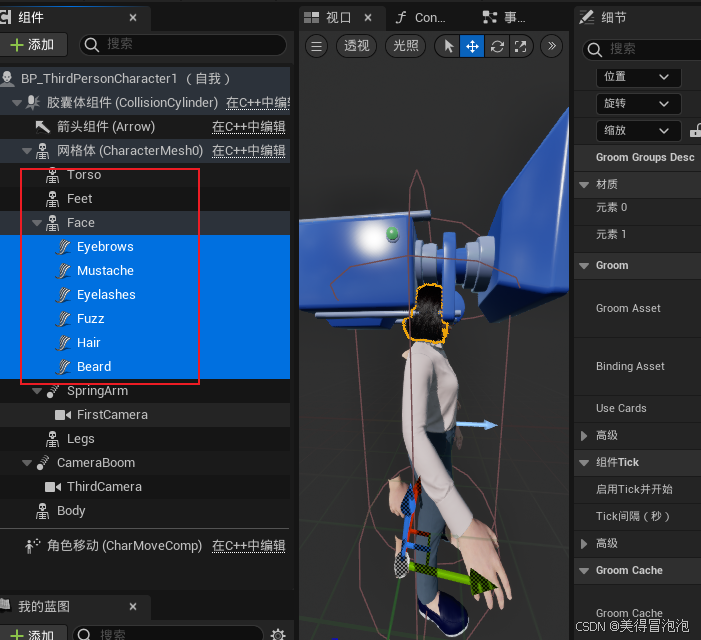The image size is (701, 640).
Task: Collapse the Groom Cache section
Action: tap(584, 571)
